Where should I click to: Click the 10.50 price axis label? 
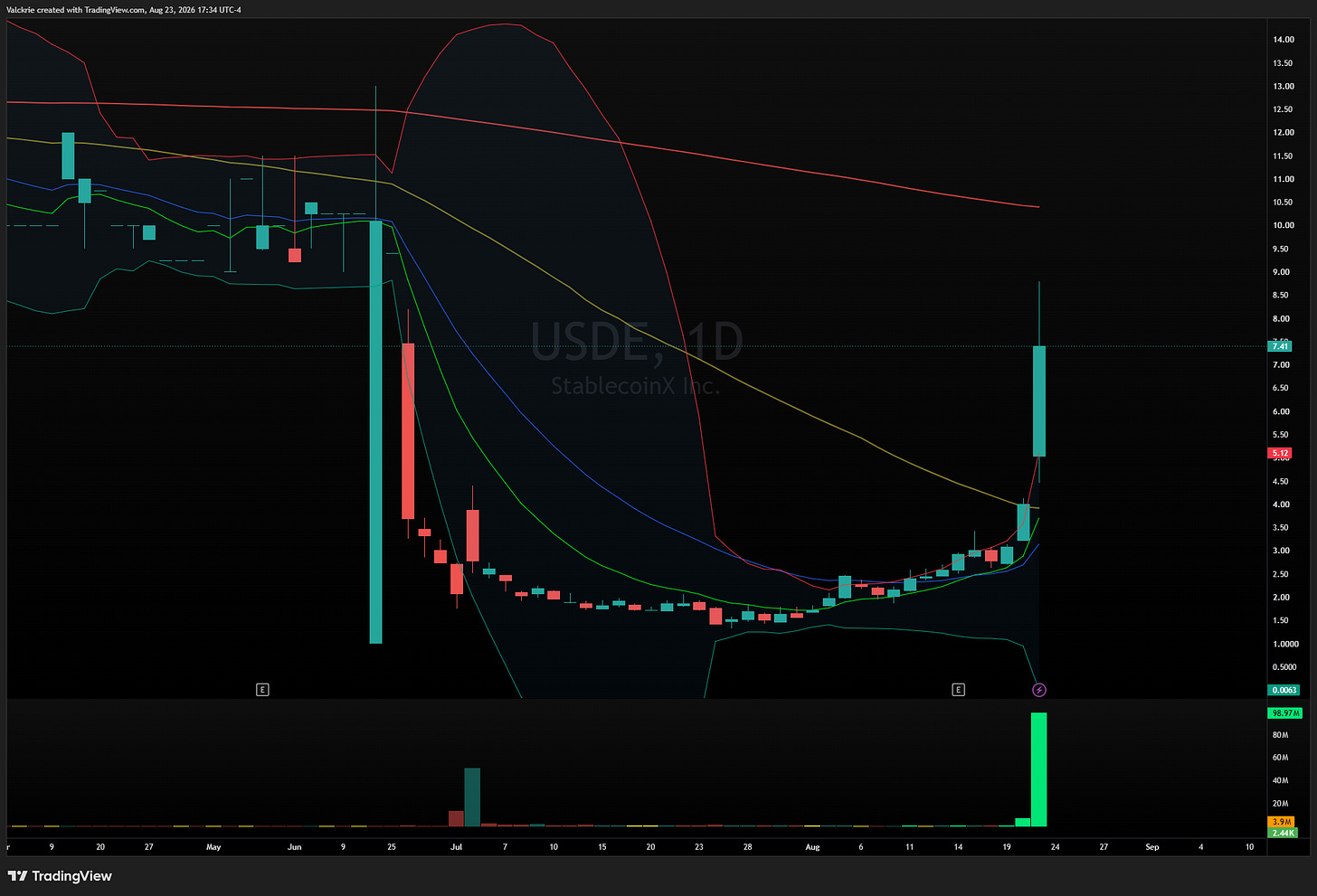click(1284, 203)
